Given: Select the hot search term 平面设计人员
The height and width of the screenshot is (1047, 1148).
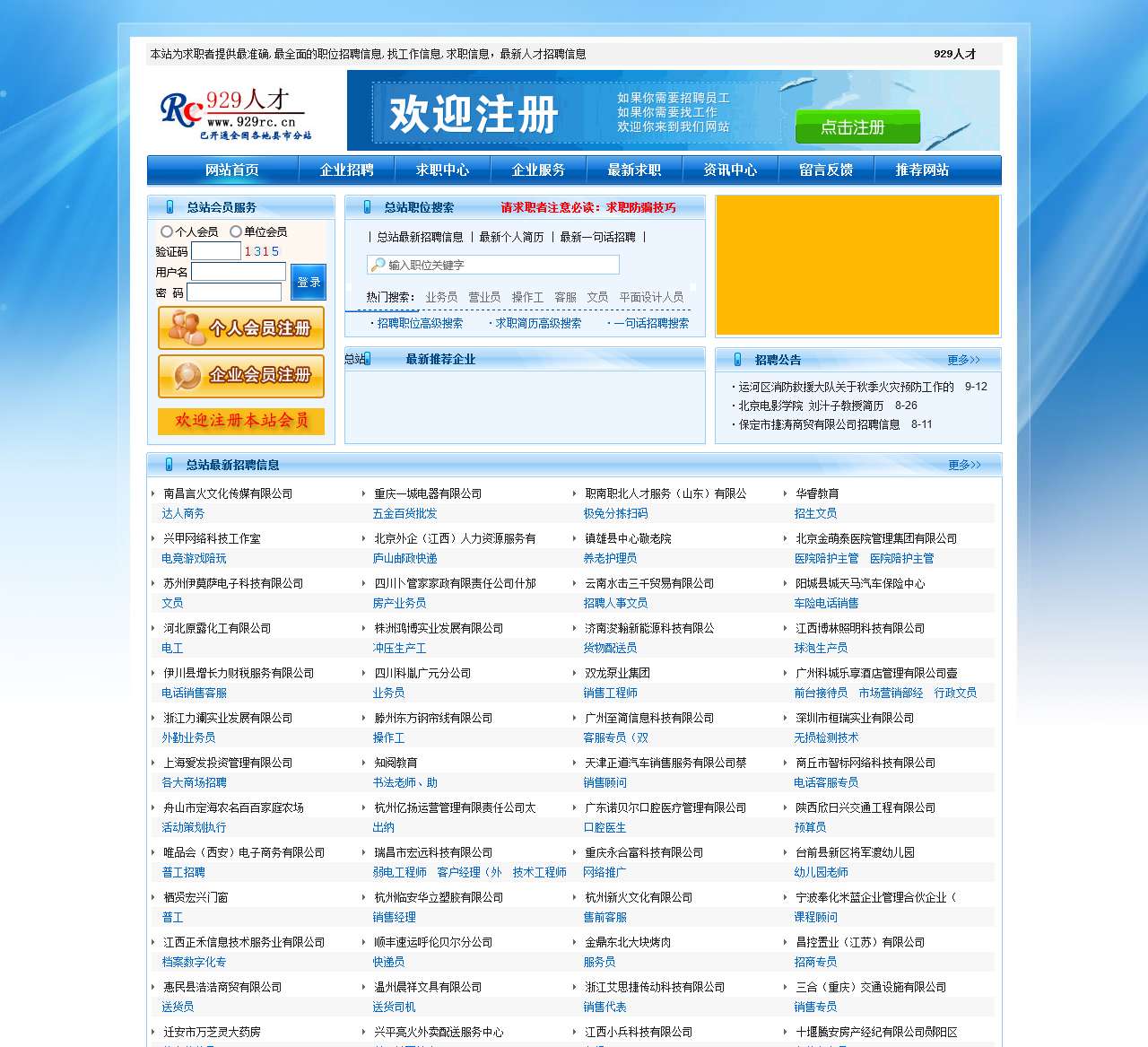Looking at the screenshot, I should click(x=651, y=297).
